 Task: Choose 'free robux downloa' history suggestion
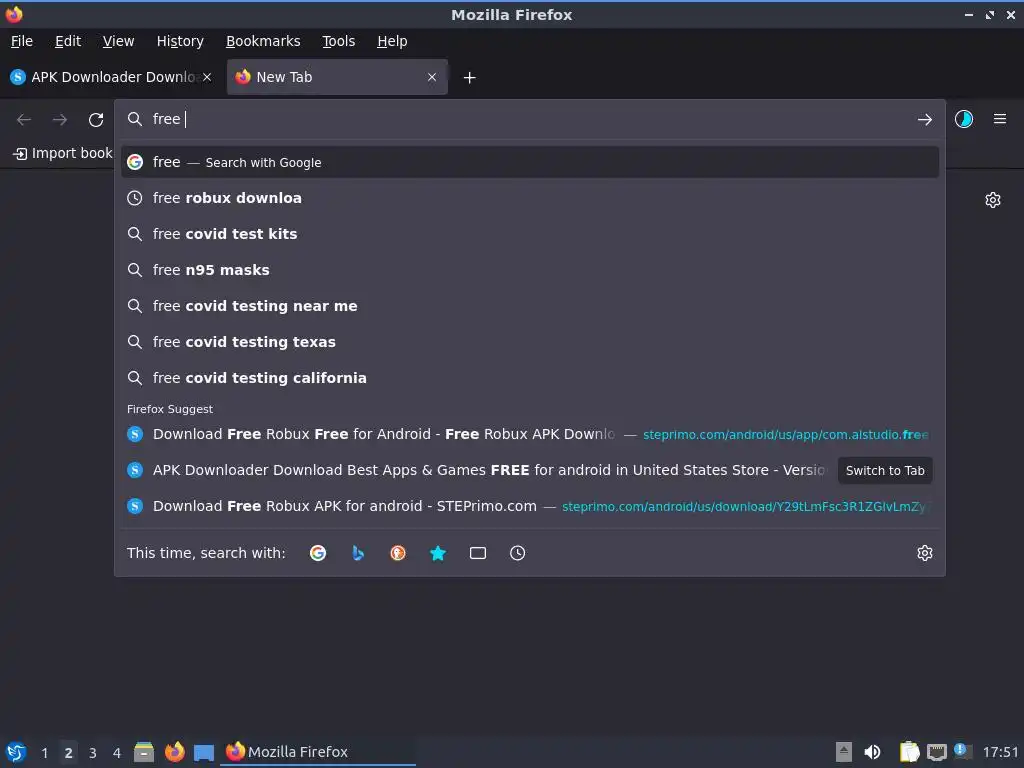click(x=530, y=198)
